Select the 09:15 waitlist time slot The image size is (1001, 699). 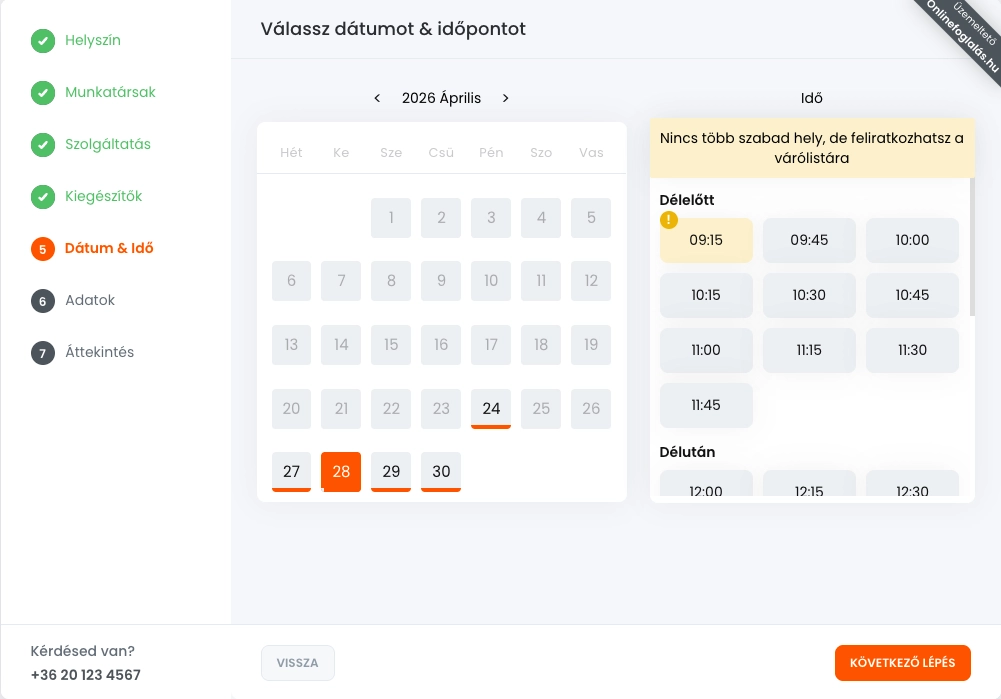pos(706,241)
